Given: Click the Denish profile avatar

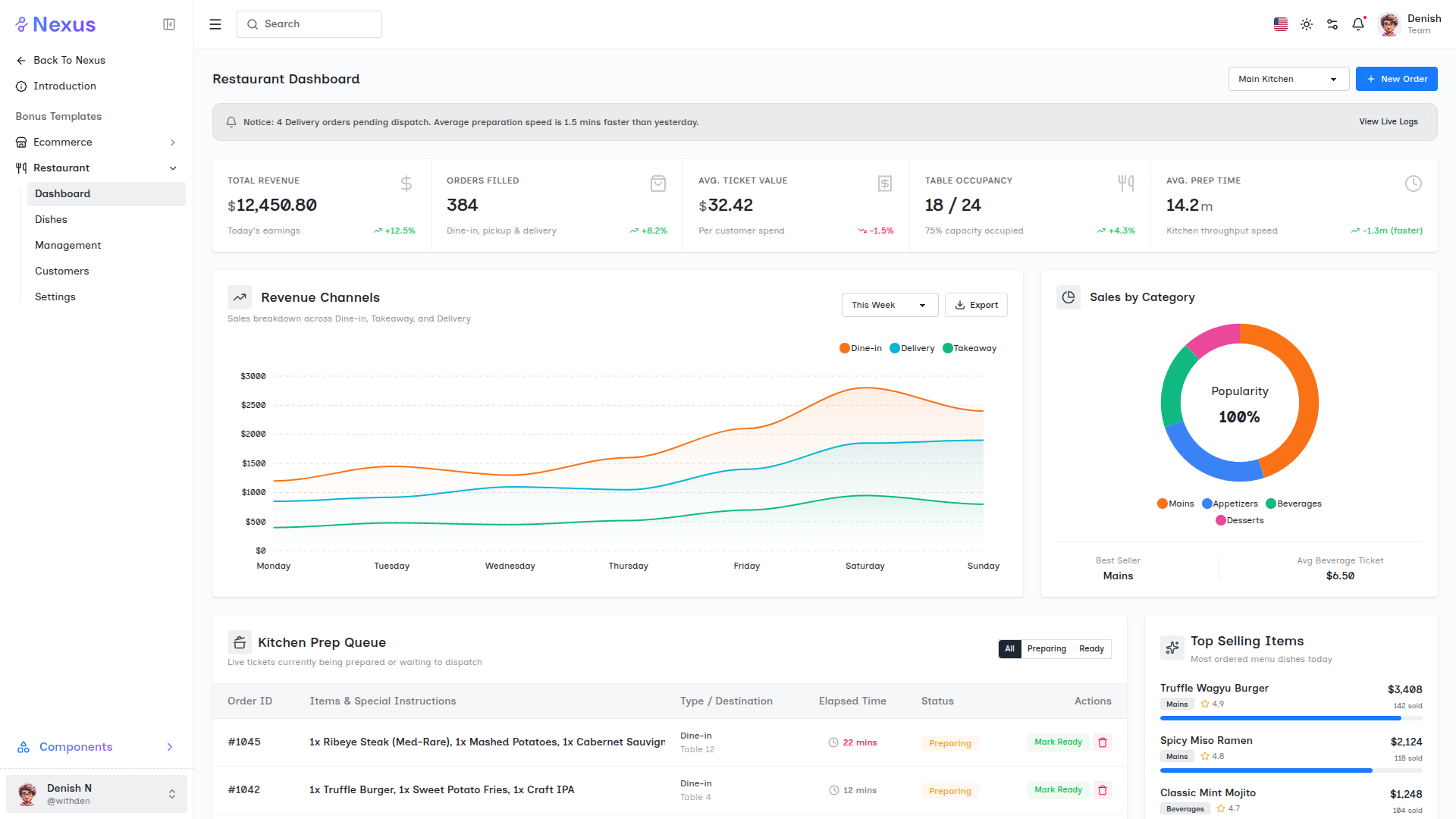Looking at the screenshot, I should [1389, 24].
